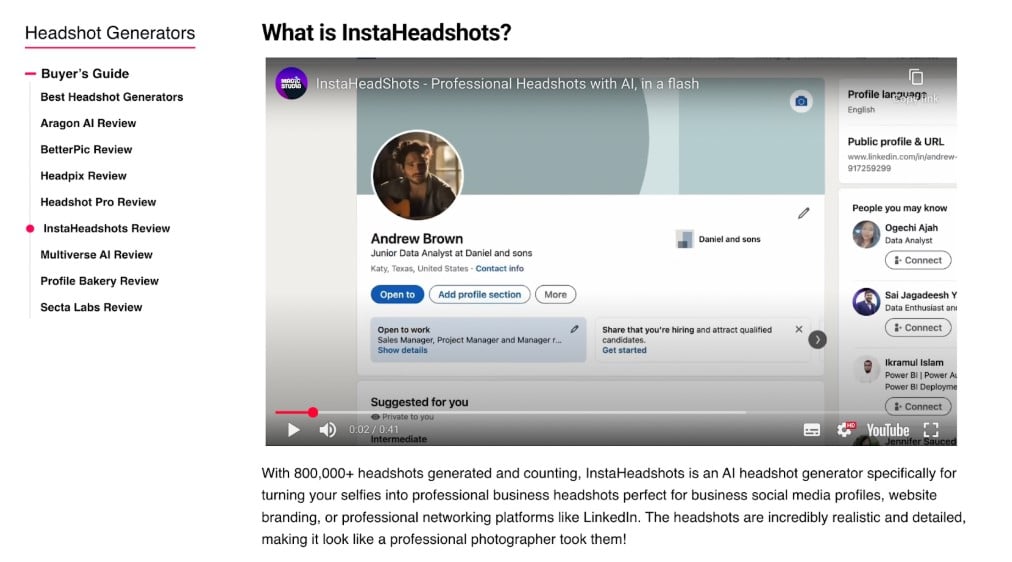Mute the video with the speaker icon
Screen dimensions: 1012x562
(328, 430)
